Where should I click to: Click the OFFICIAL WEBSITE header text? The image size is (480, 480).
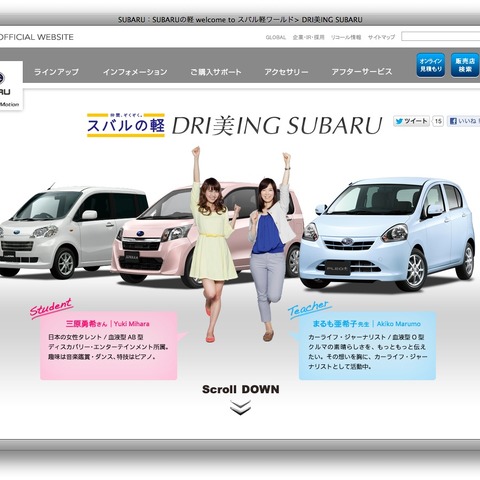point(37,37)
